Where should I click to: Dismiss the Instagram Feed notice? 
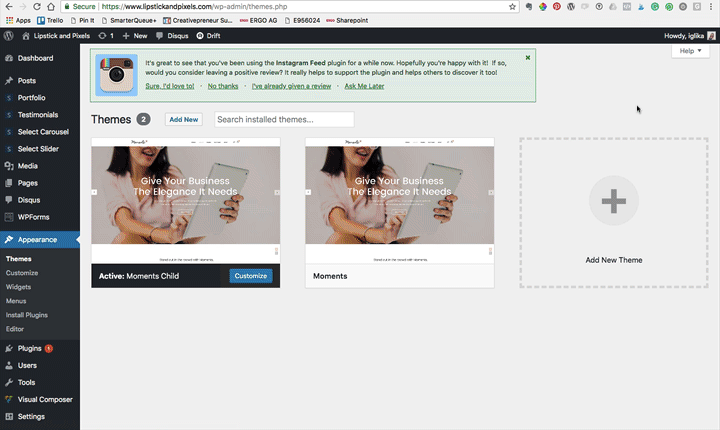[x=528, y=57]
